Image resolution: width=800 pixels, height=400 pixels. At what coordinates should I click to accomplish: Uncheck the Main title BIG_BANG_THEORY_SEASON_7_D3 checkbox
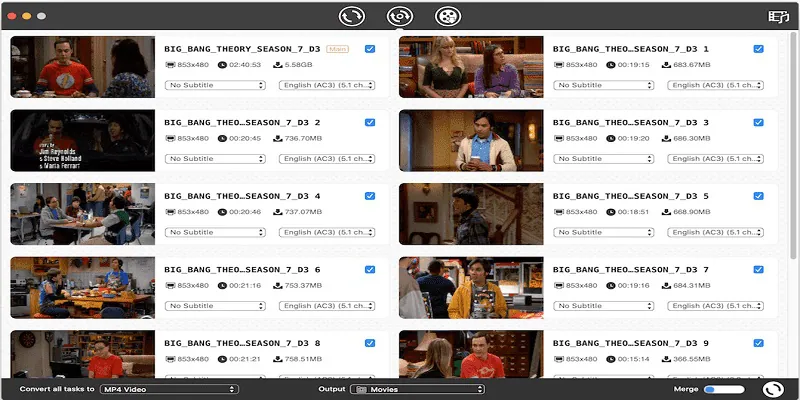click(370, 49)
